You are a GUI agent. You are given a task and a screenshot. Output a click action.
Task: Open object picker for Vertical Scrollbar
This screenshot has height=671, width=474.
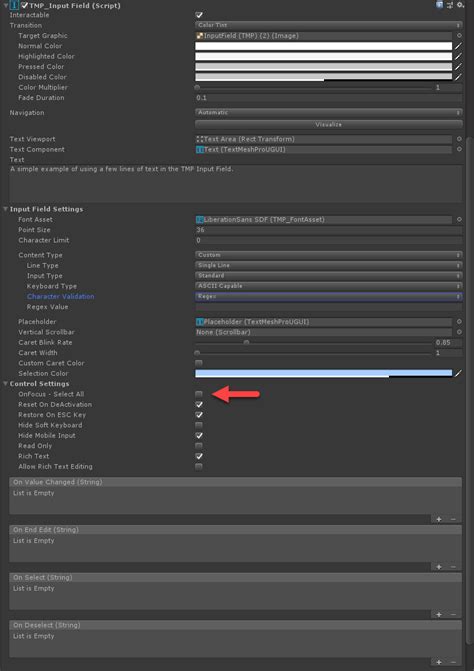(x=459, y=332)
